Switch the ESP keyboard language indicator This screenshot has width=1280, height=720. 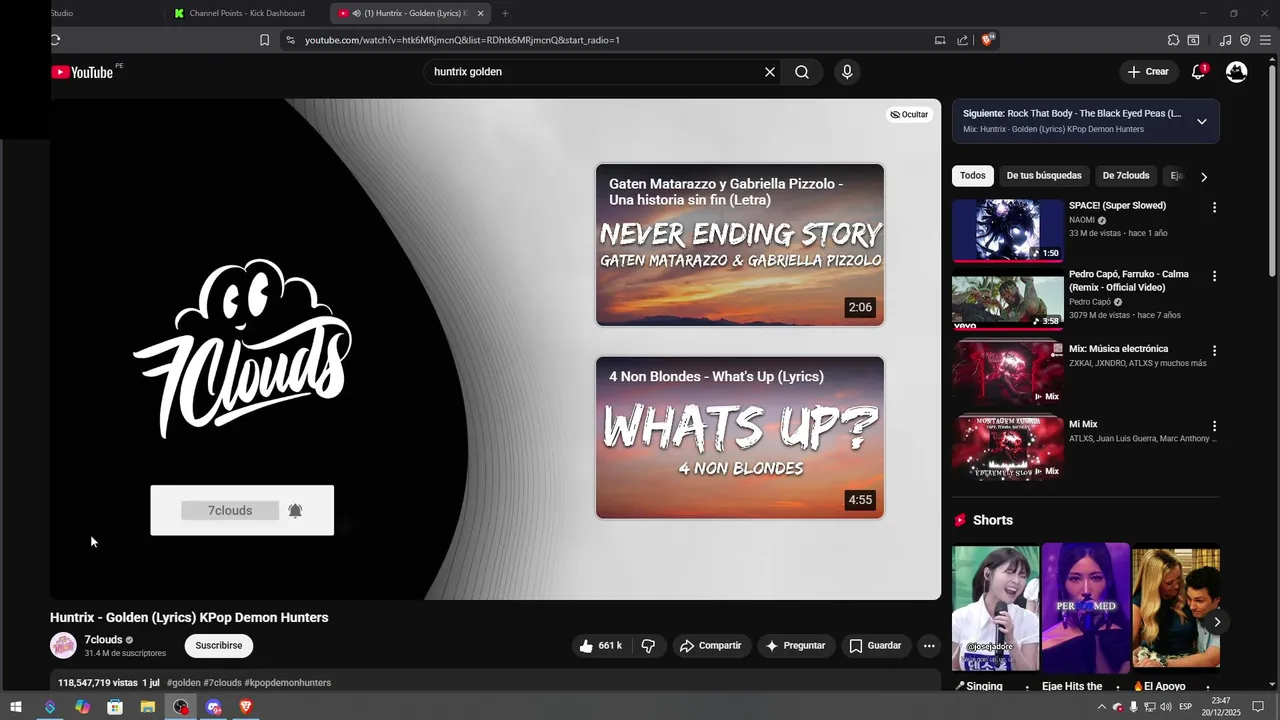coord(1185,707)
